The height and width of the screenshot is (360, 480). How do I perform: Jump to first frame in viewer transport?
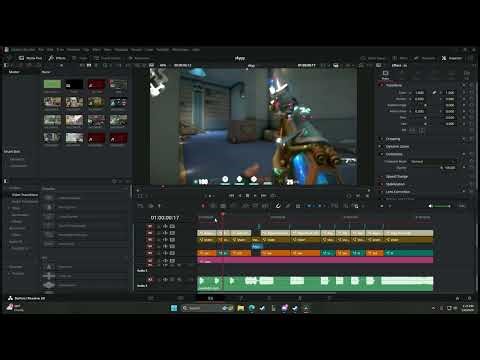[x=231, y=196]
